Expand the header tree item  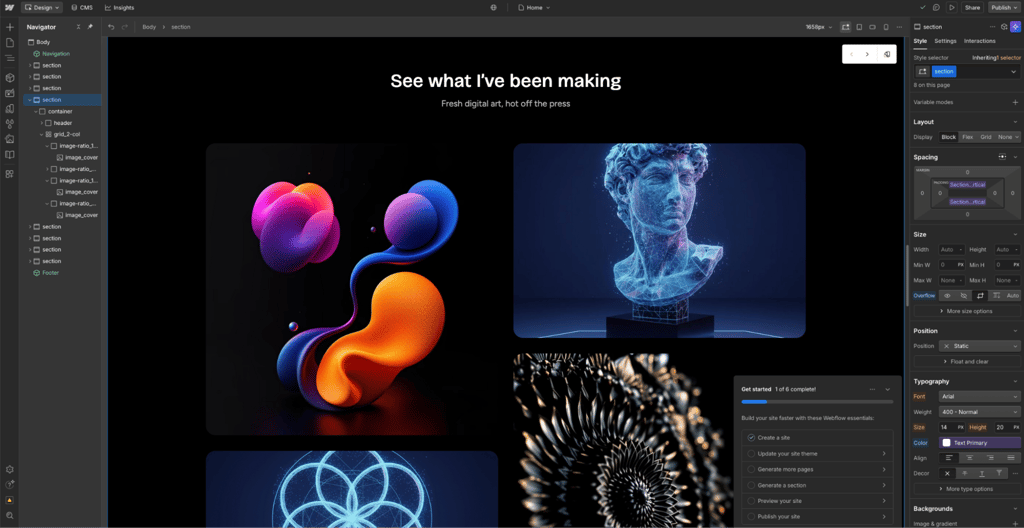[41, 123]
